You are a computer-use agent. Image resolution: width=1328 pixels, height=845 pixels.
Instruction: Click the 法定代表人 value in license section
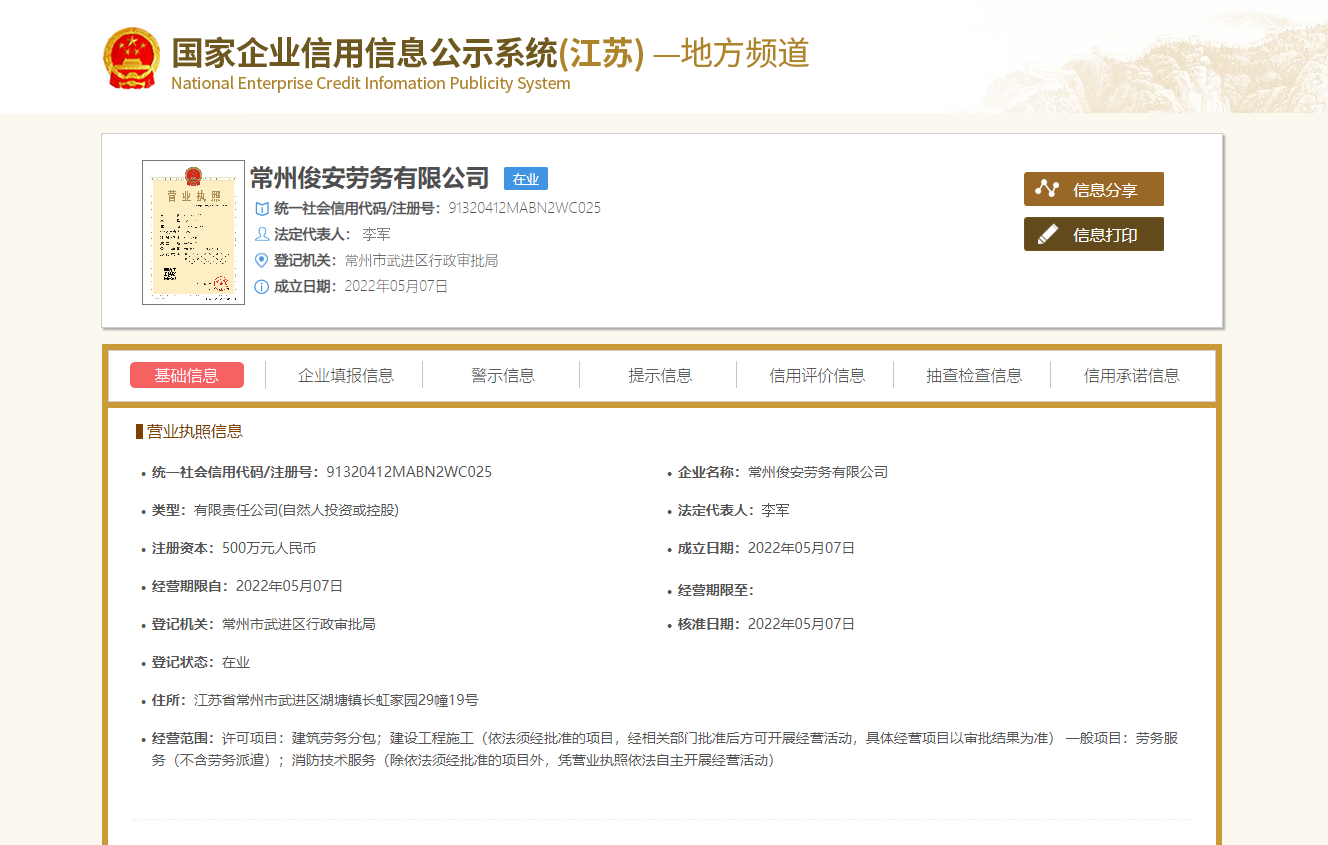coord(775,510)
